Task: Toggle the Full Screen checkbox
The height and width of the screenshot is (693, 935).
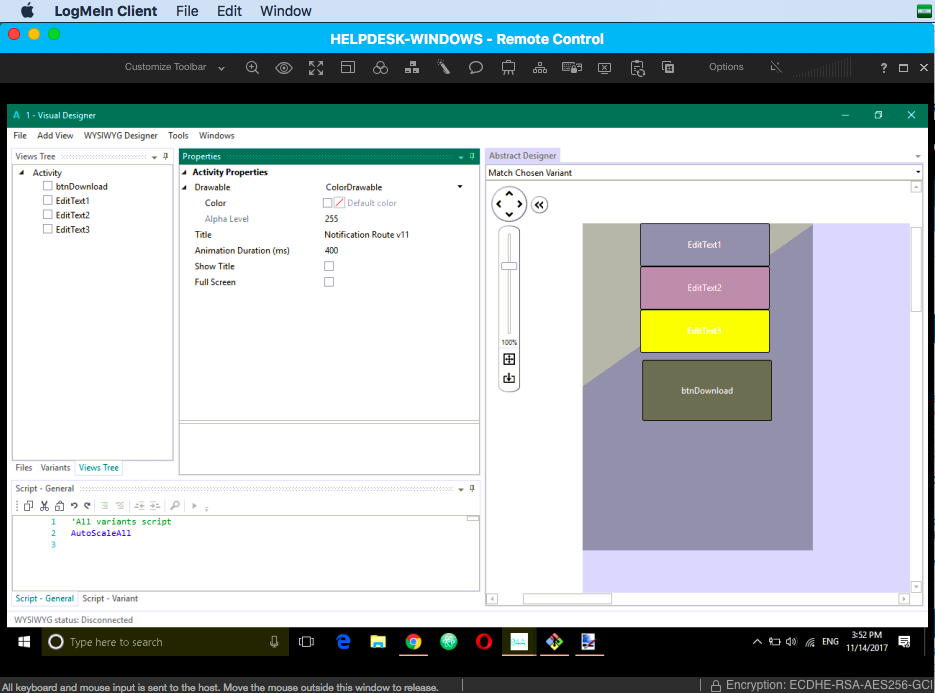Action: pos(329,282)
